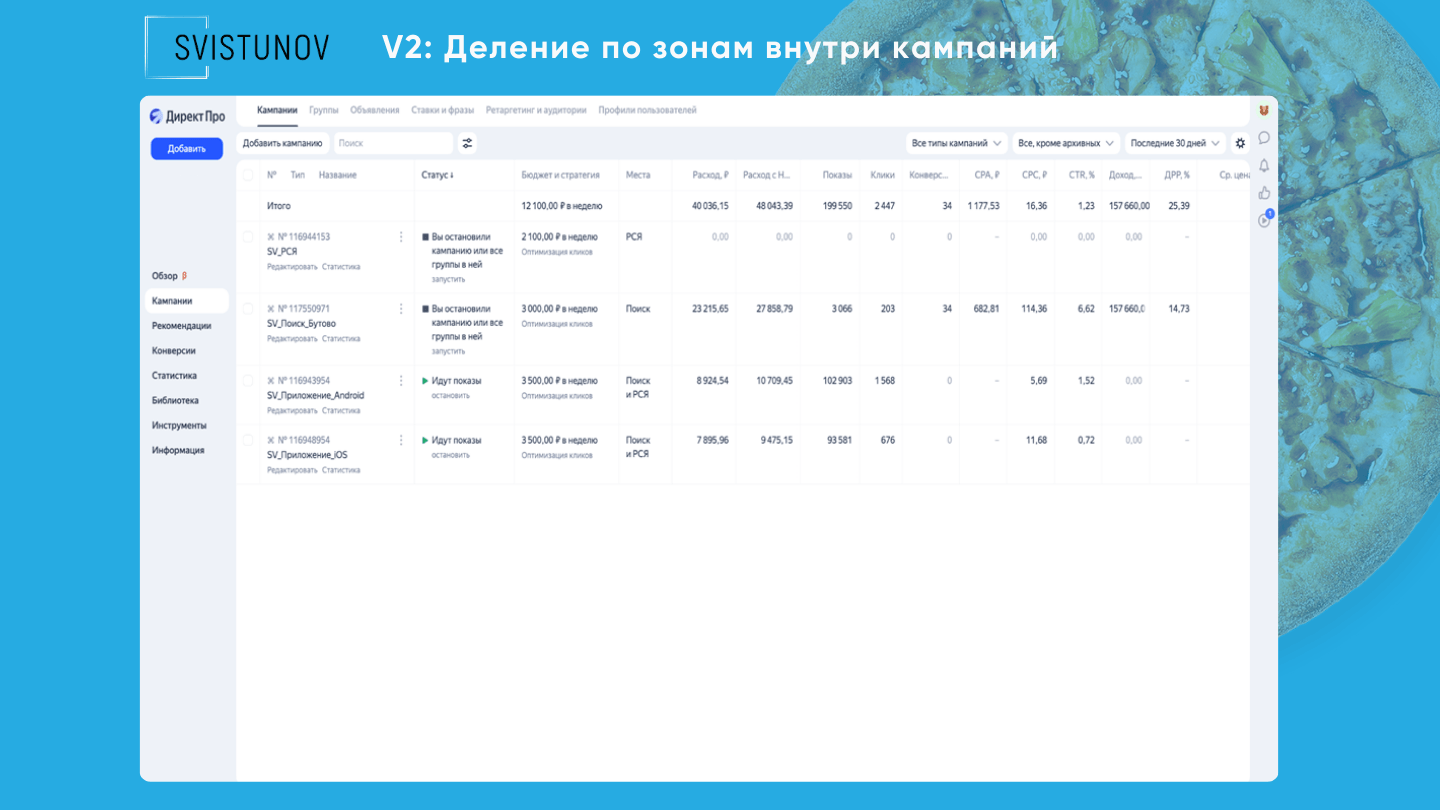
Task: Open three-dot menu for SV_РСЯ campaign
Action: (401, 237)
